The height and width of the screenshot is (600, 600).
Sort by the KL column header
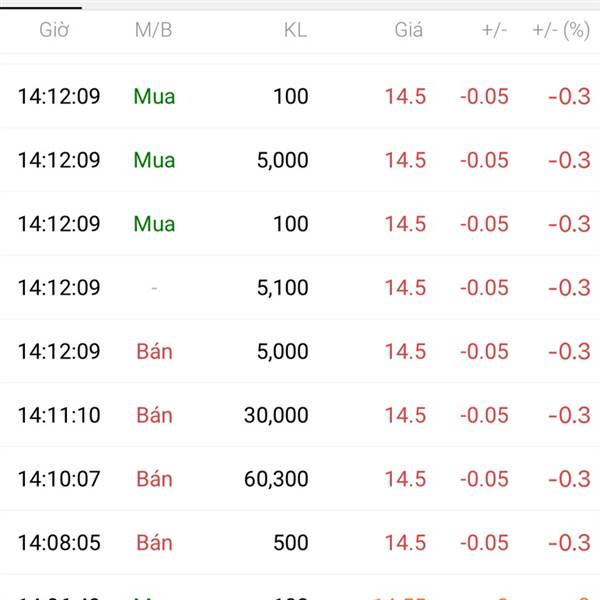click(295, 30)
